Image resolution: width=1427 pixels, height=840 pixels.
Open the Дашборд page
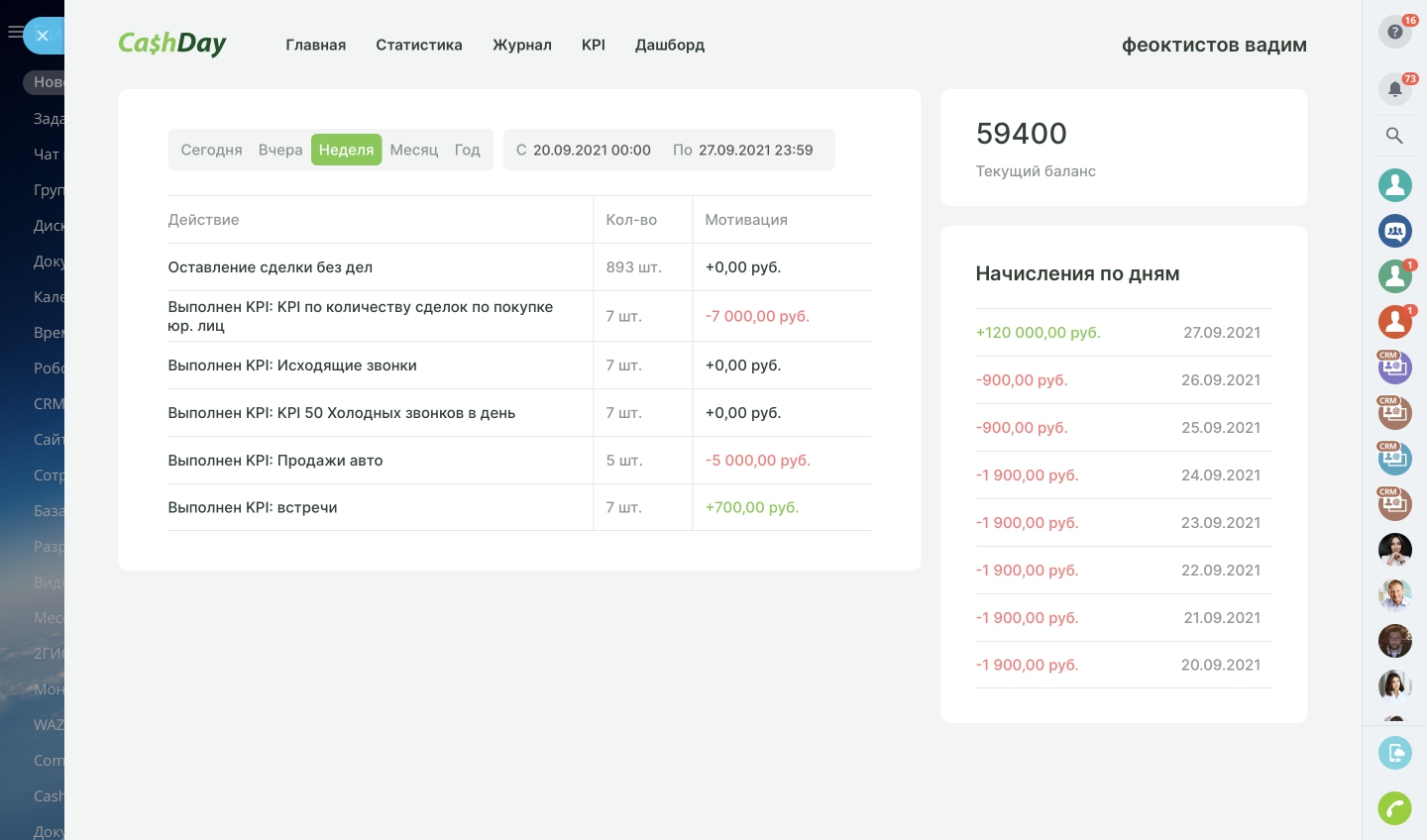click(x=669, y=45)
